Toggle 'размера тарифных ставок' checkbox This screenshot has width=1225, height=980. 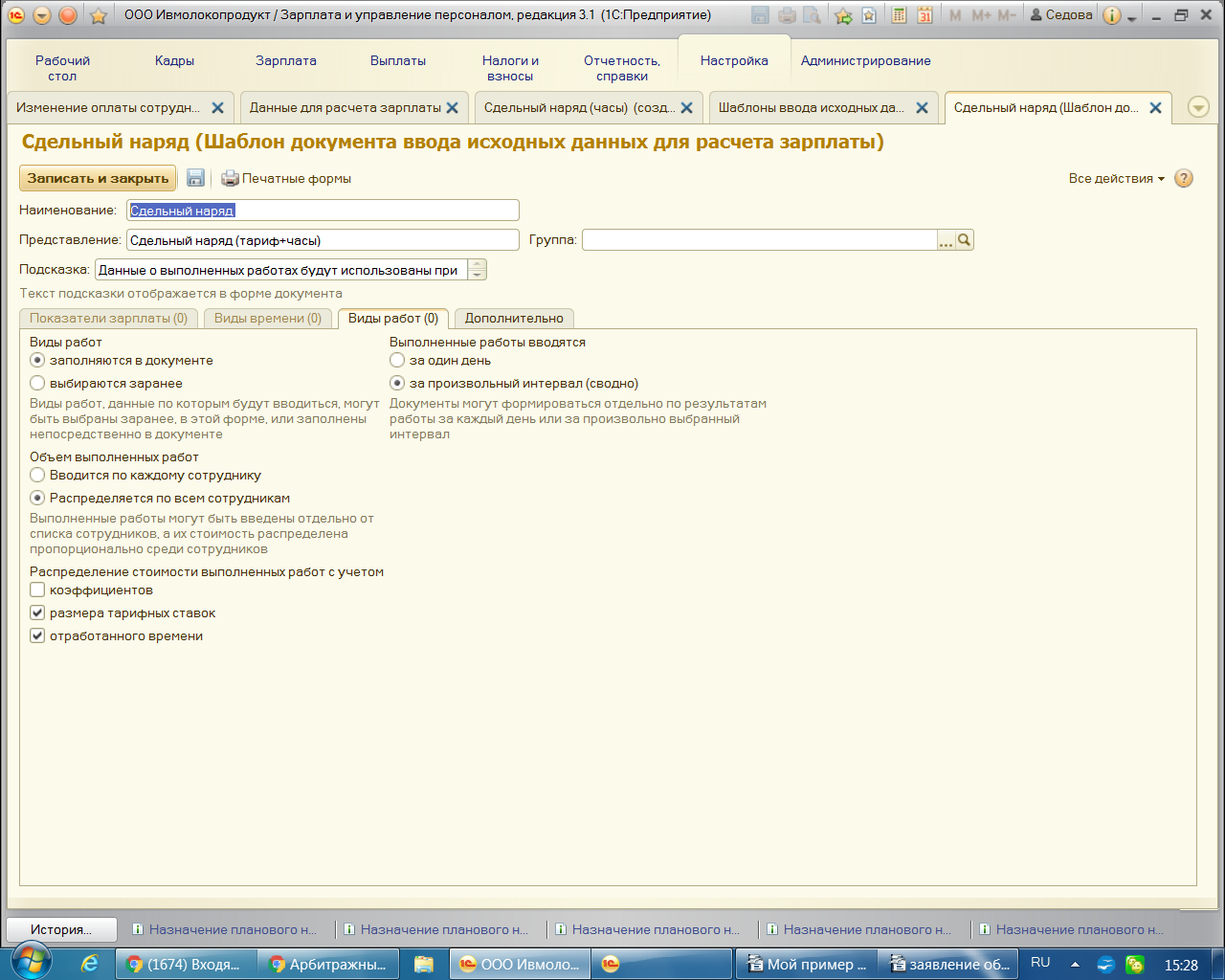coord(37,612)
